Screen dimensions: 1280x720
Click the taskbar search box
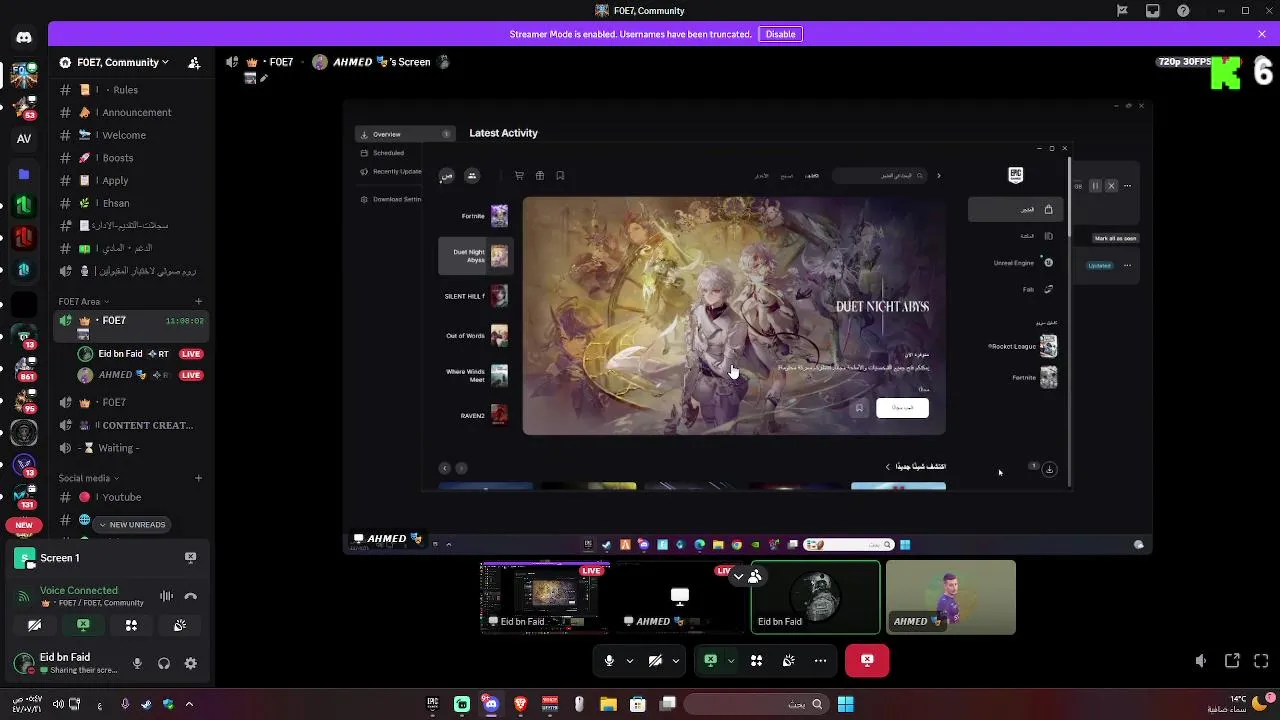pos(757,704)
